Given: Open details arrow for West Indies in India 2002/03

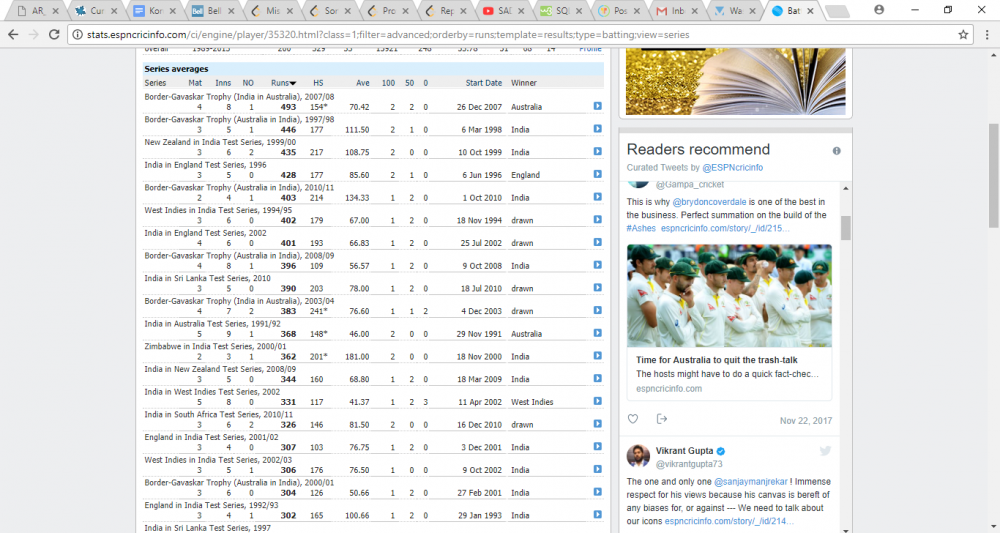Looking at the screenshot, I should 598,469.
